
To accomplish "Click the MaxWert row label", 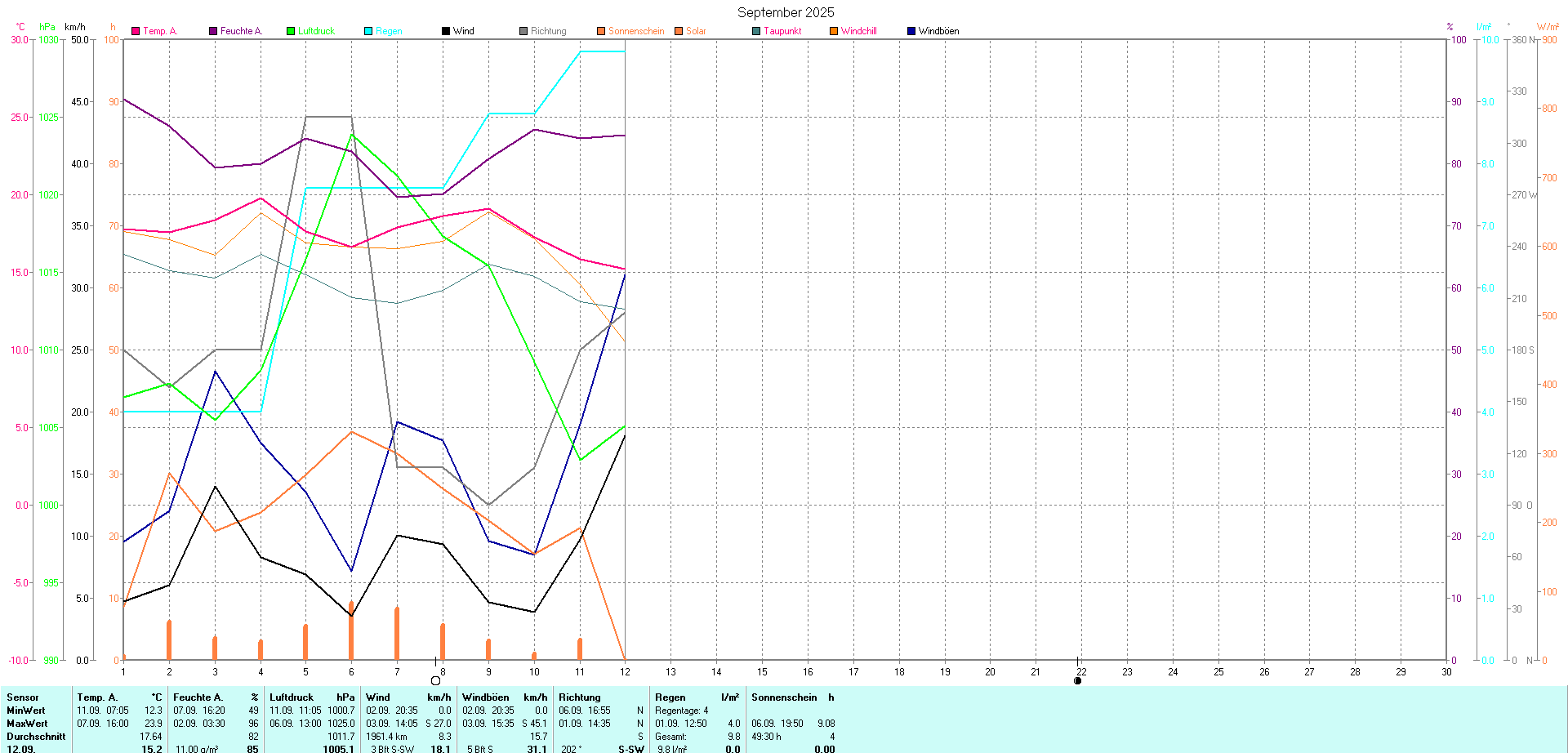I will [x=27, y=724].
